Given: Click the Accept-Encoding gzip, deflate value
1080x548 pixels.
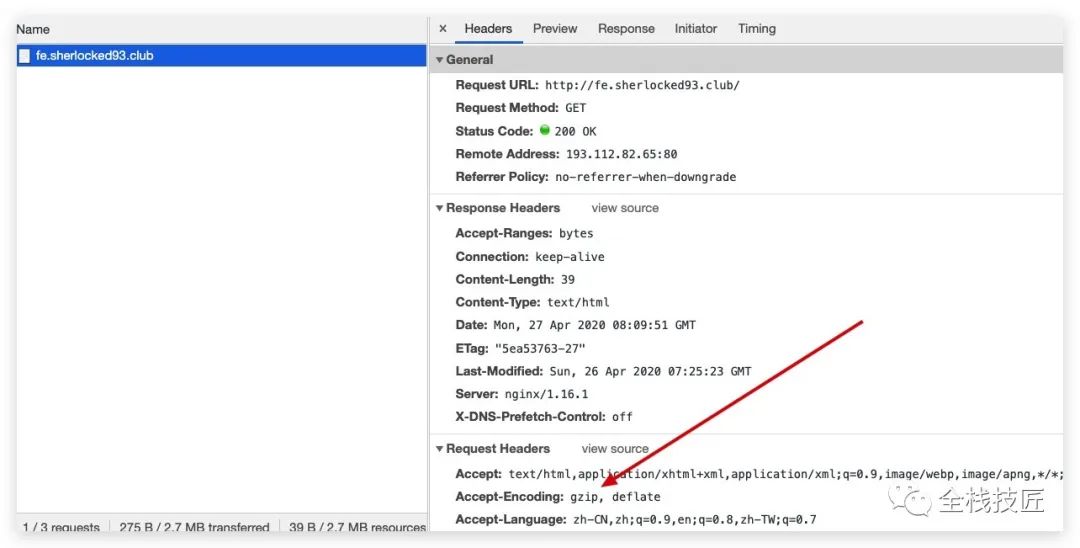Looking at the screenshot, I should coord(615,497).
